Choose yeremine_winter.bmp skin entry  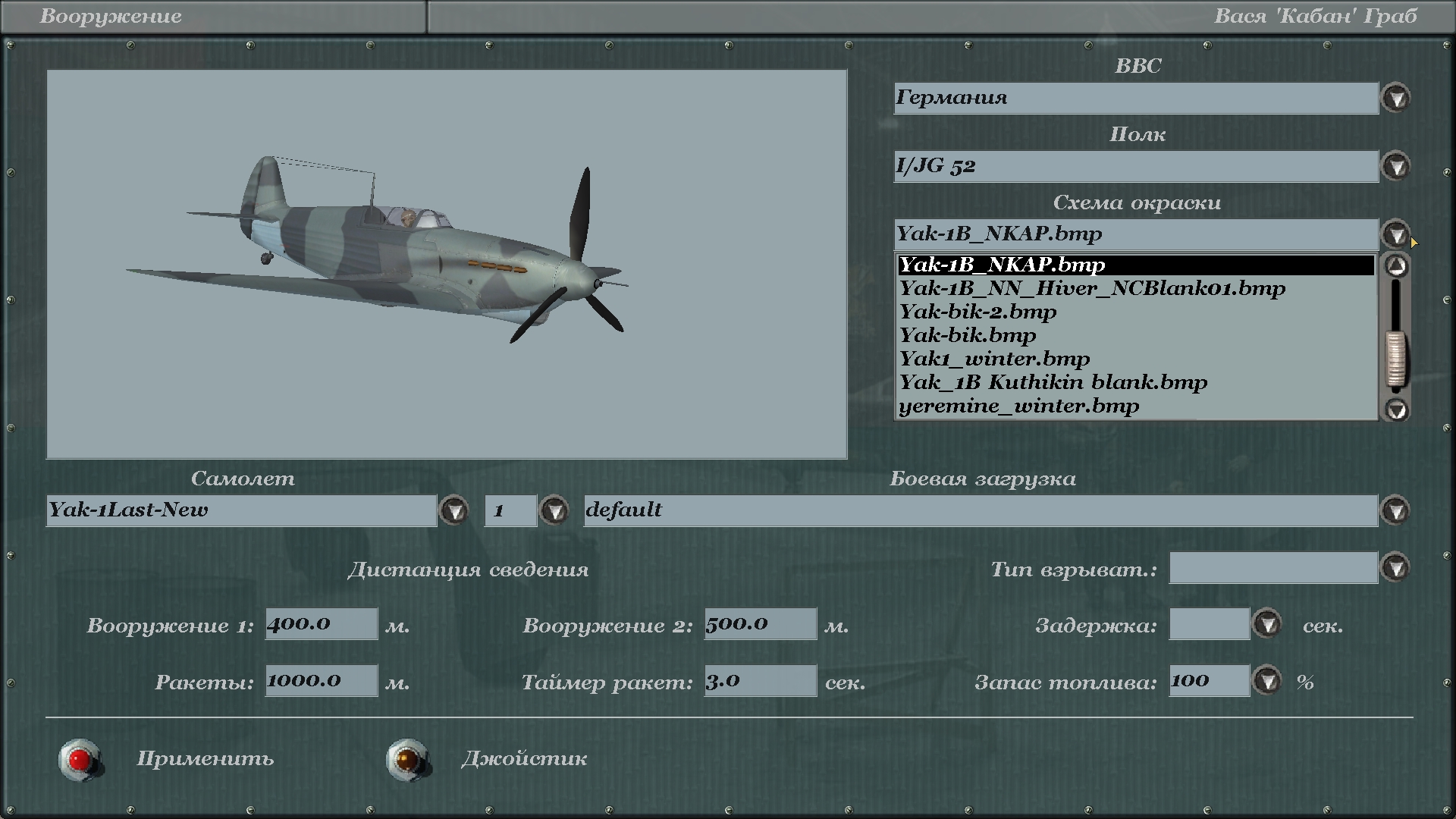1018,406
